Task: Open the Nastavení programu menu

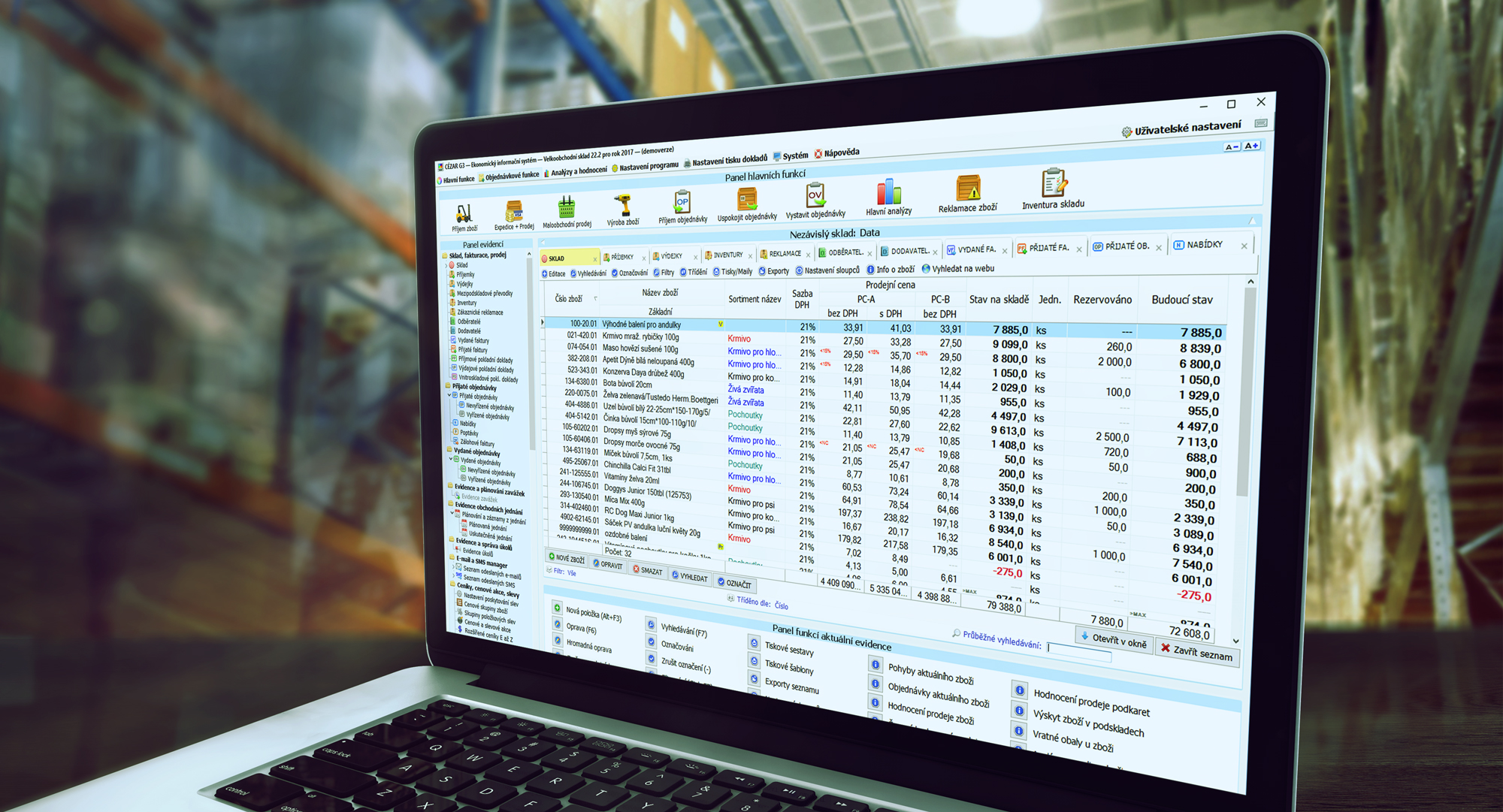Action: pyautogui.click(x=646, y=166)
